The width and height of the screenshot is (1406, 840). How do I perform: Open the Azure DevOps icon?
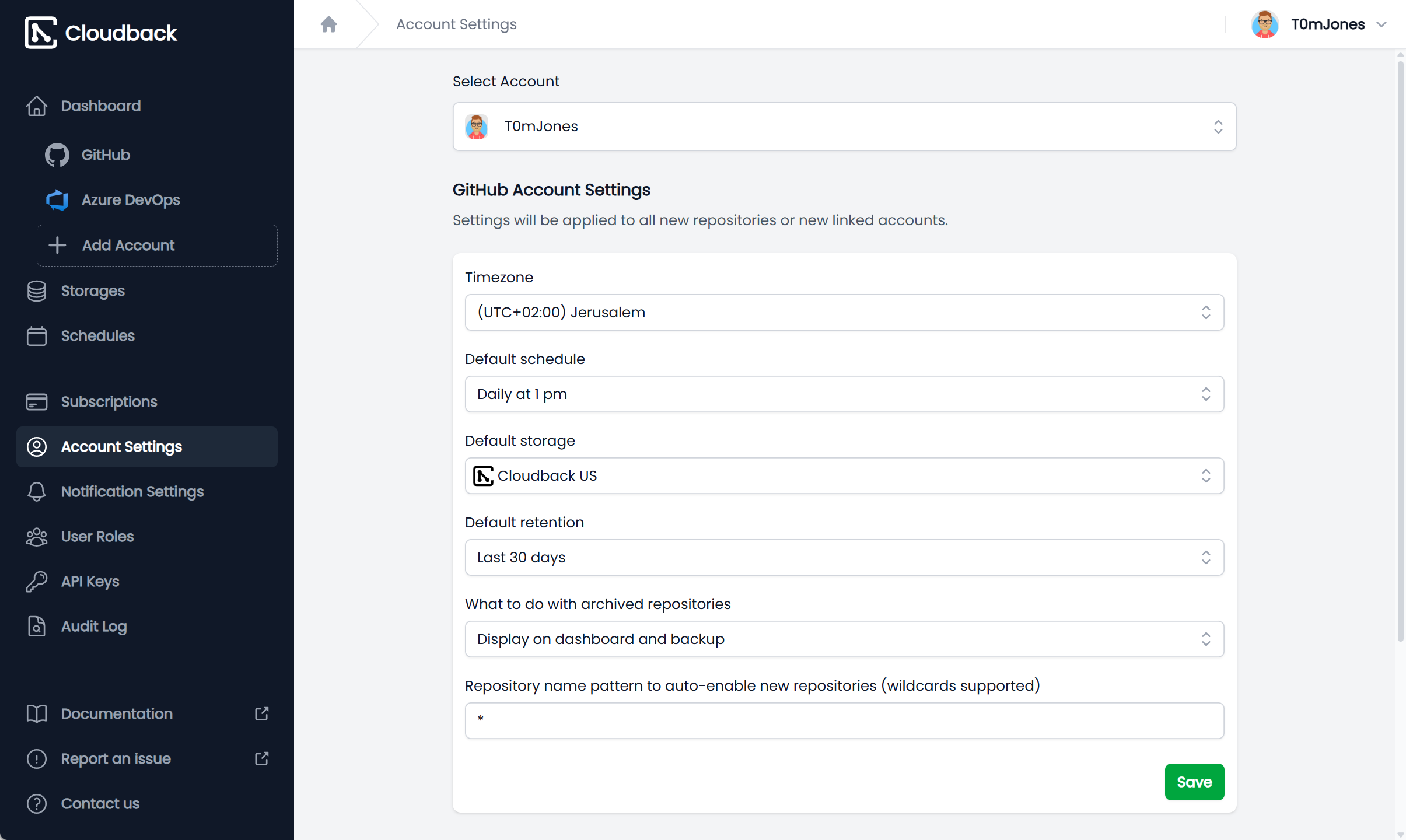[57, 199]
